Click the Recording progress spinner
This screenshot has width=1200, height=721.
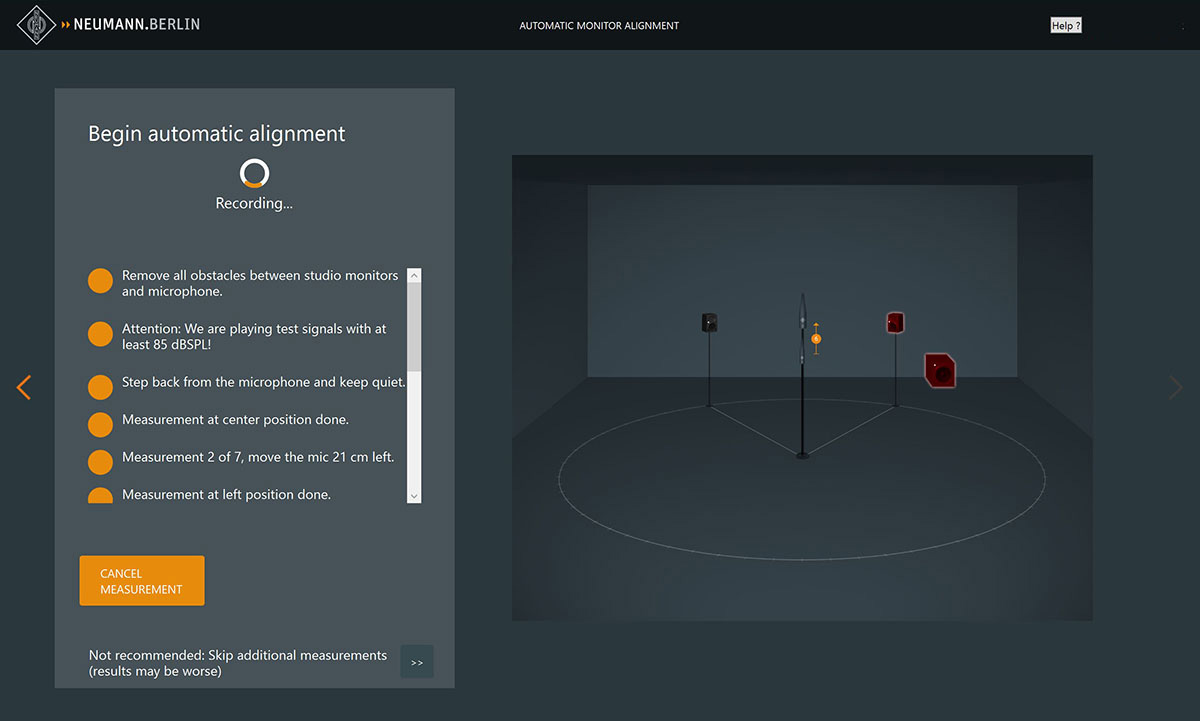[254, 173]
